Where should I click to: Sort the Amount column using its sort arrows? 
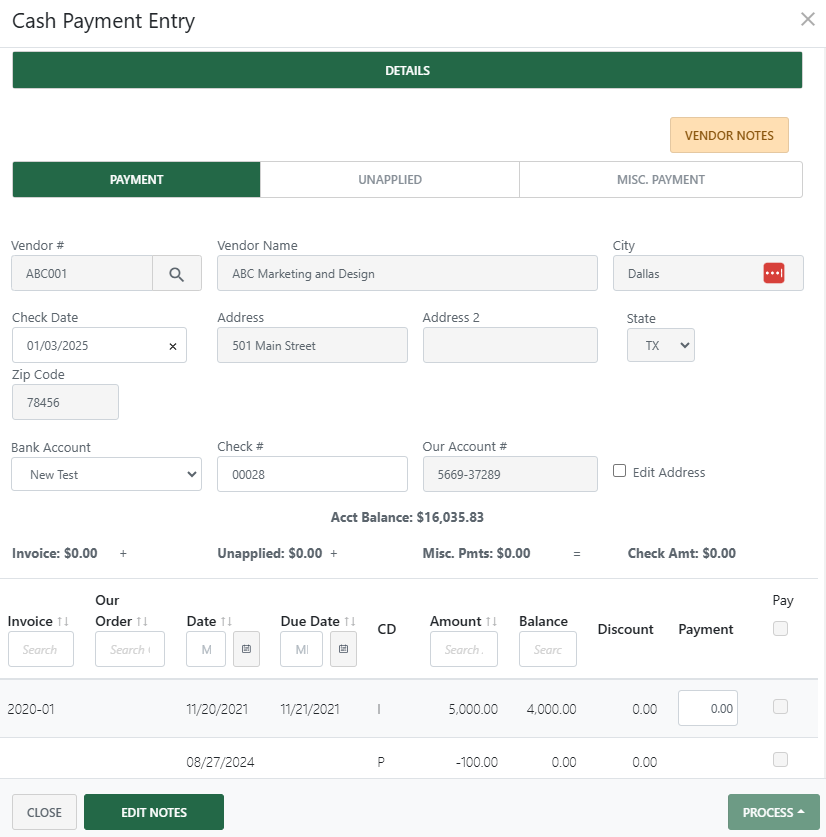tap(487, 620)
